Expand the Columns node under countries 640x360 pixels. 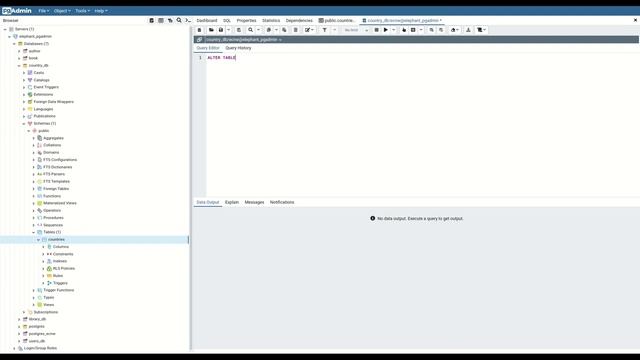coord(43,247)
